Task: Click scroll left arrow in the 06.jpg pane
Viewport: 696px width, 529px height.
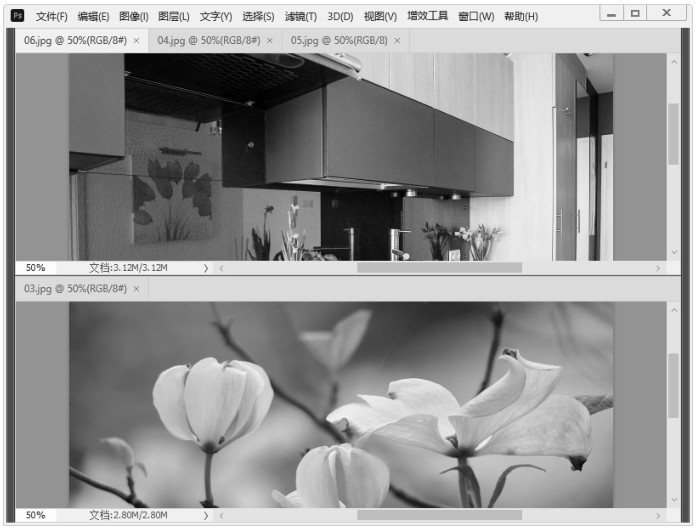Action: pos(221,268)
